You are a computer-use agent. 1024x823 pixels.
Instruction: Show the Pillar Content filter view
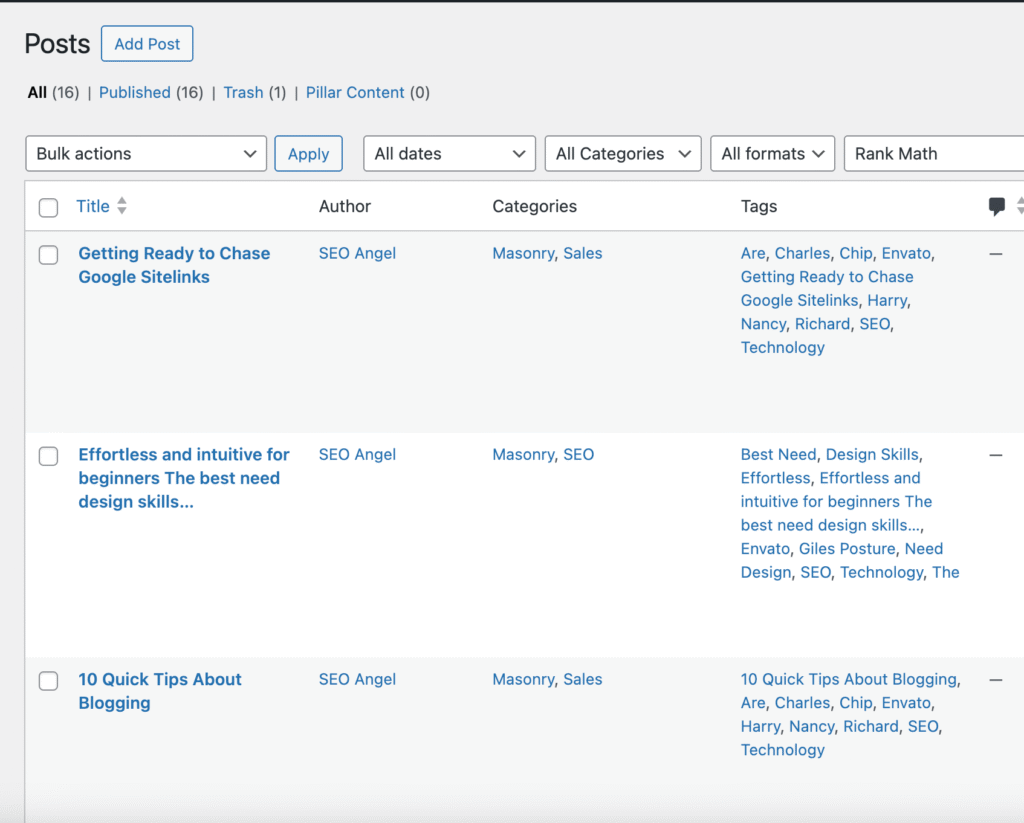pos(355,92)
